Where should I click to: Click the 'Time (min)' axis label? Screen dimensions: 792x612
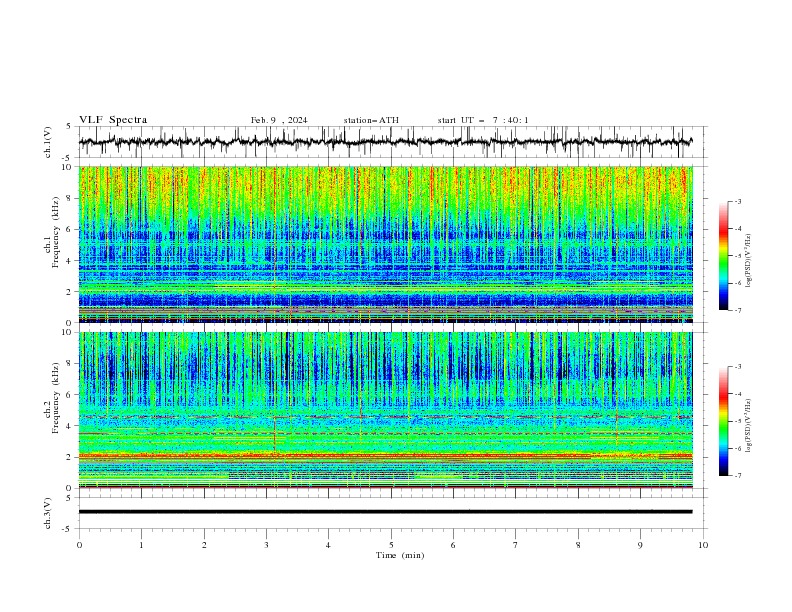[x=400, y=555]
